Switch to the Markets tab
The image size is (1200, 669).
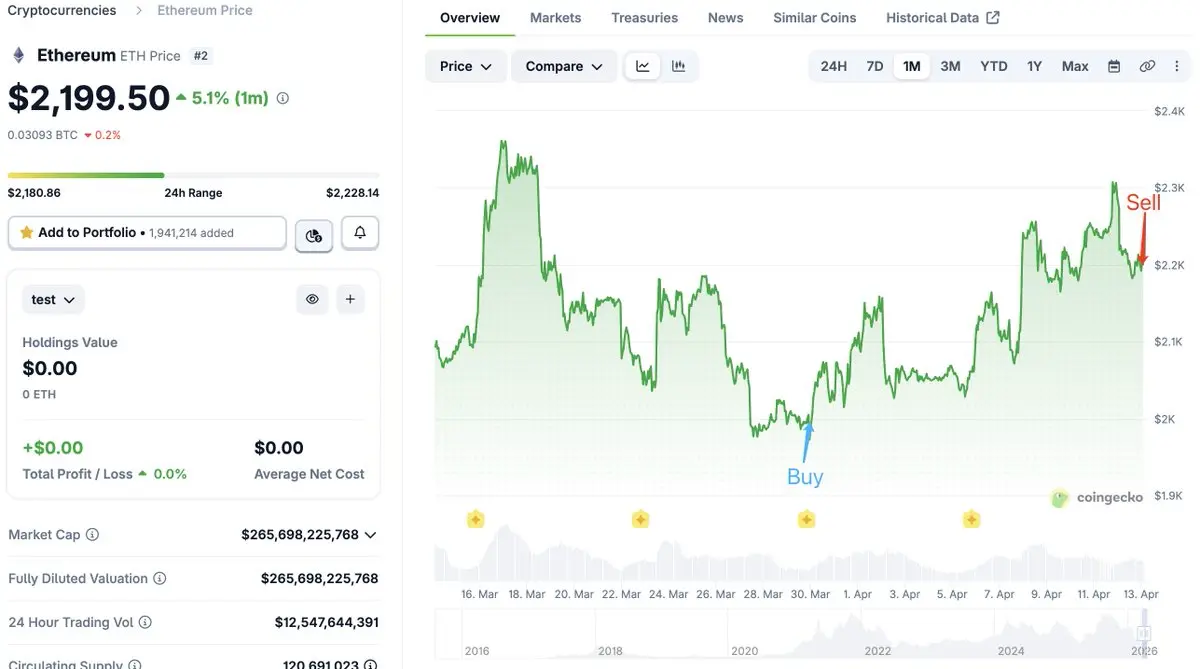pos(555,18)
